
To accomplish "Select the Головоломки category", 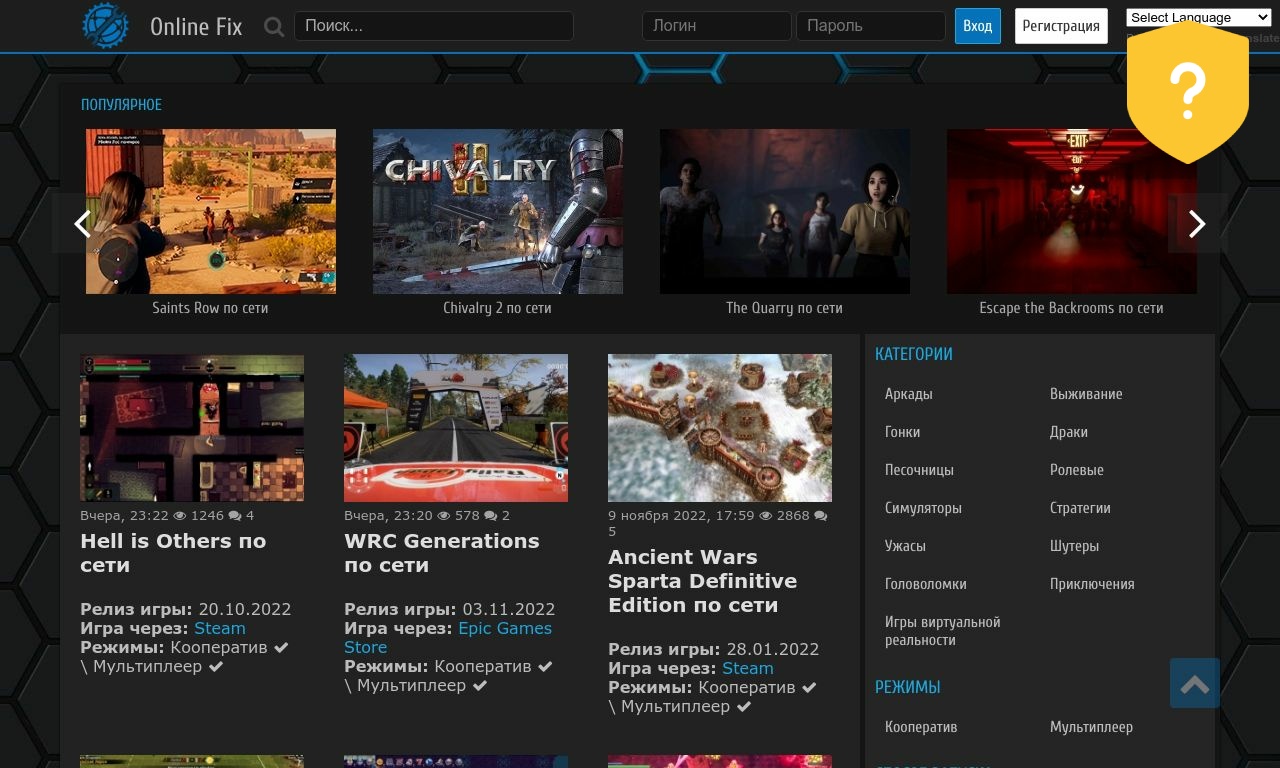I will click(926, 584).
